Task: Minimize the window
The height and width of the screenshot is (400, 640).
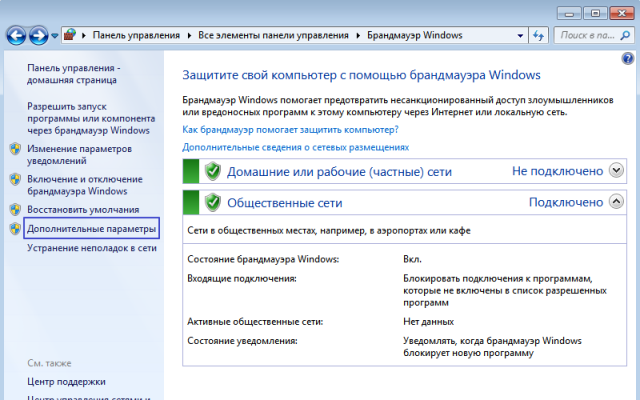Action: (569, 13)
